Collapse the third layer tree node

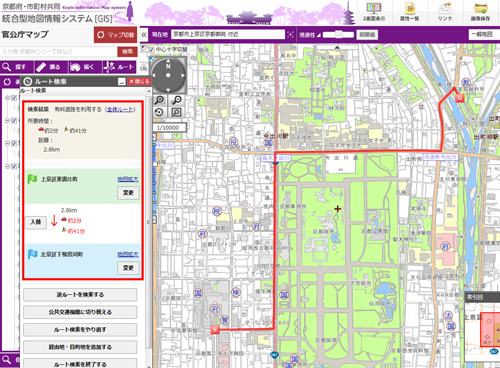[x=7, y=143]
